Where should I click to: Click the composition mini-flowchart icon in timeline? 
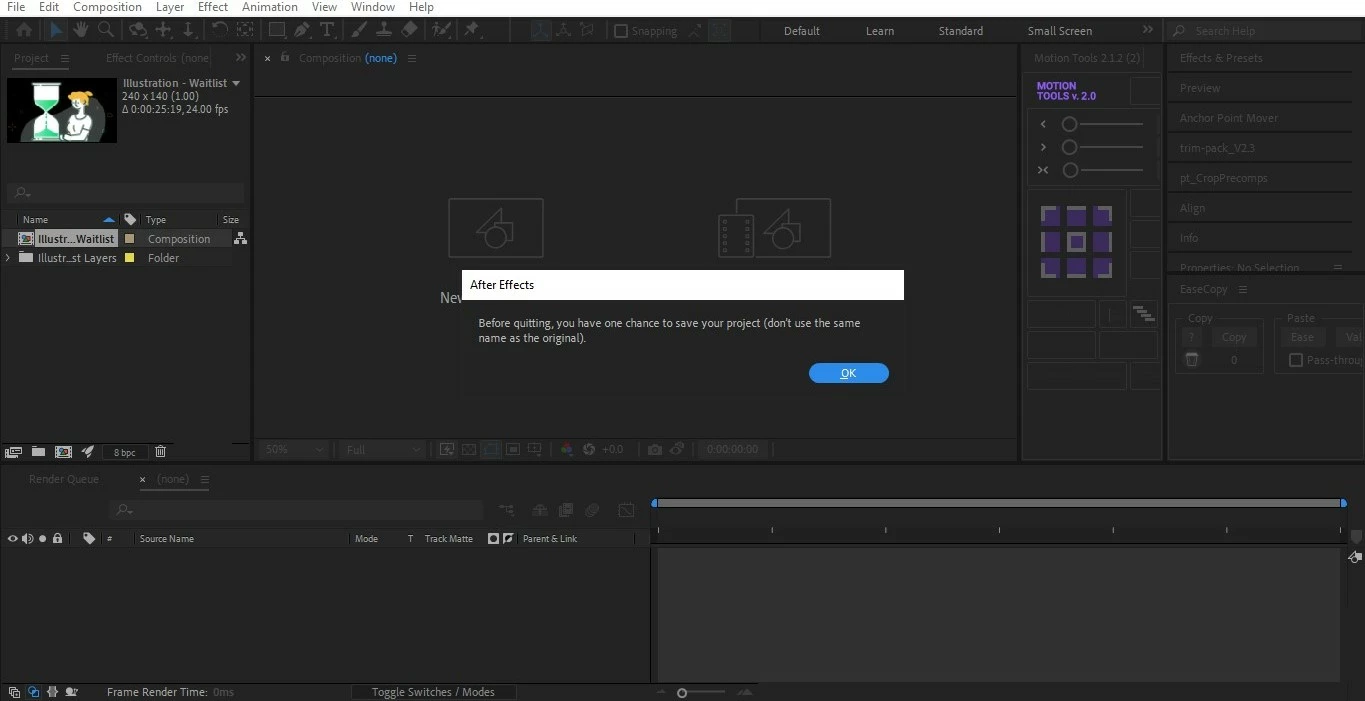[506, 510]
